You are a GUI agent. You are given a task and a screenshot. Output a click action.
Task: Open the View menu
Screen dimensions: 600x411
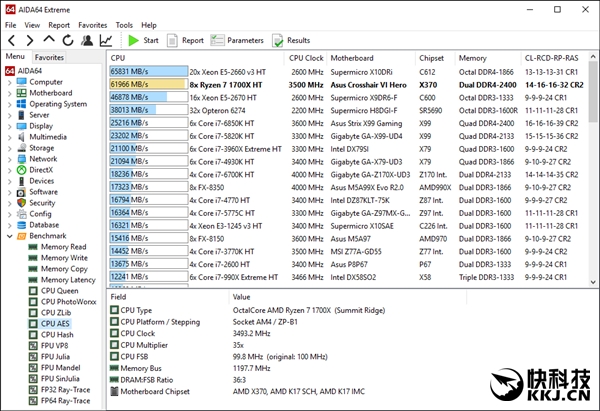tap(32, 25)
